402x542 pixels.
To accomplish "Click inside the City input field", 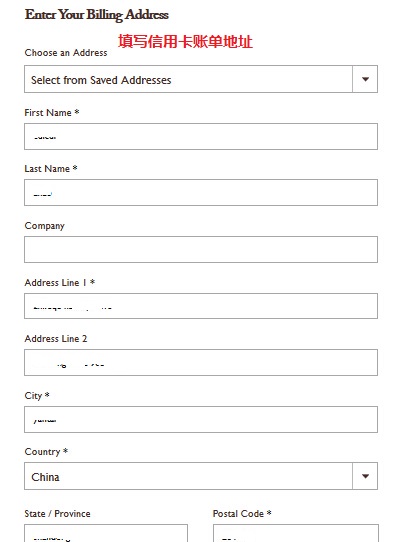I will pos(201,420).
